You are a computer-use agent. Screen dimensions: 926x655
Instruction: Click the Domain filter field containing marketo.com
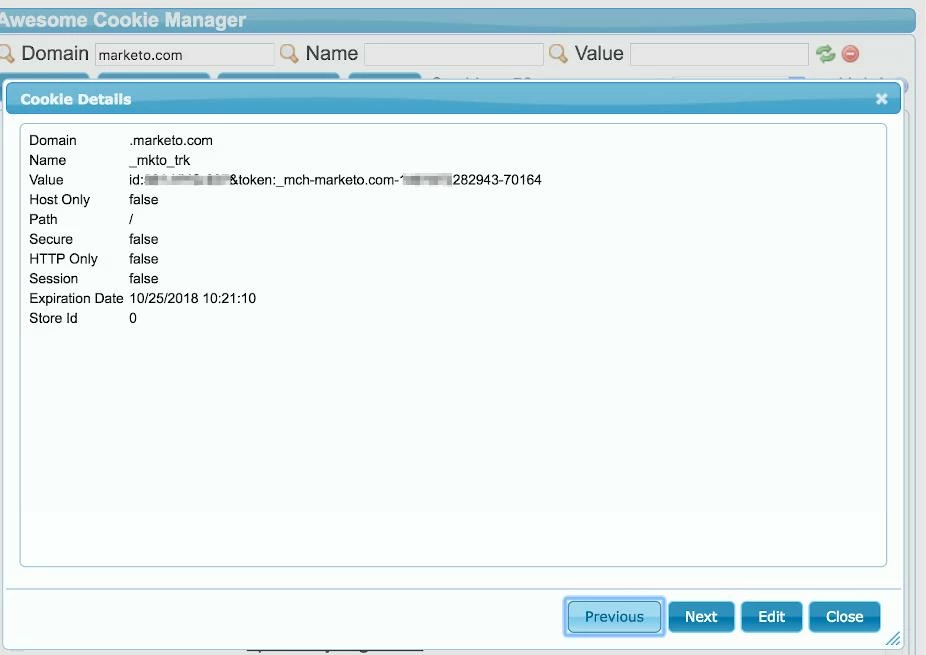[x=184, y=54]
